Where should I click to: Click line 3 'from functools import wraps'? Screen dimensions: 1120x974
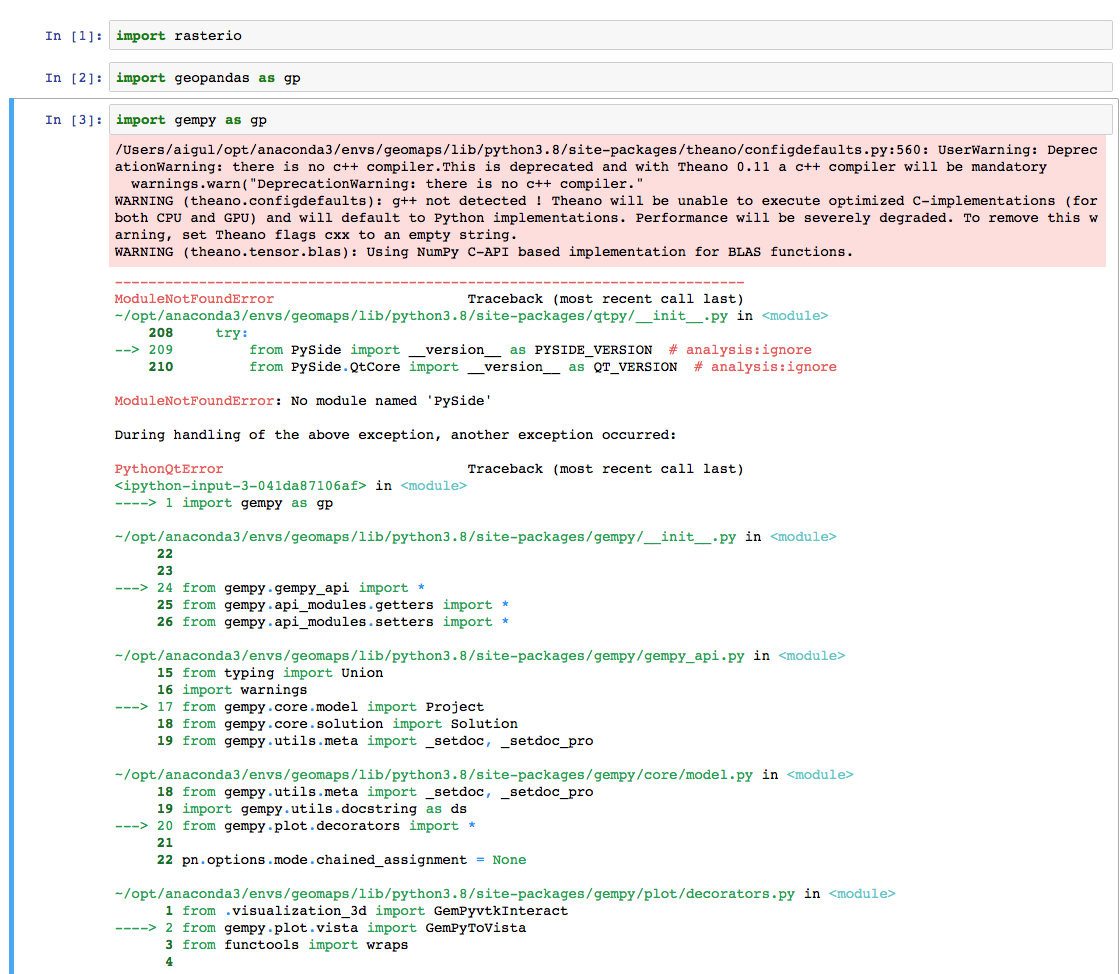pyautogui.click(x=286, y=945)
